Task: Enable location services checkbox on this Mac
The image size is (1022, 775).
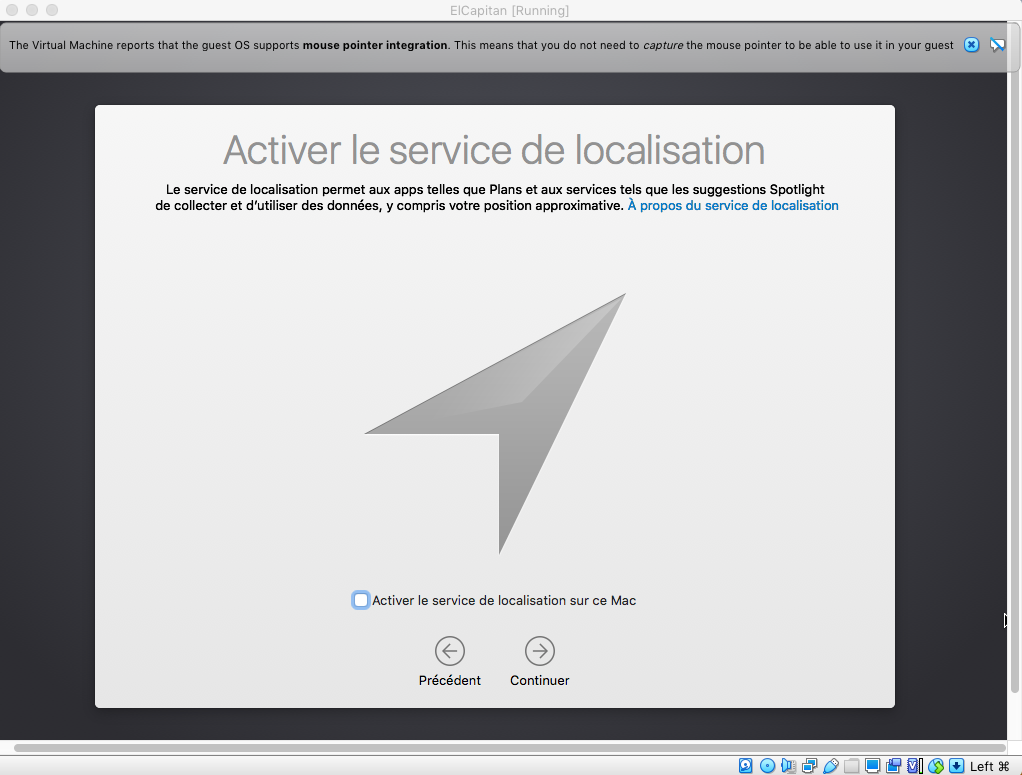Action: point(360,600)
